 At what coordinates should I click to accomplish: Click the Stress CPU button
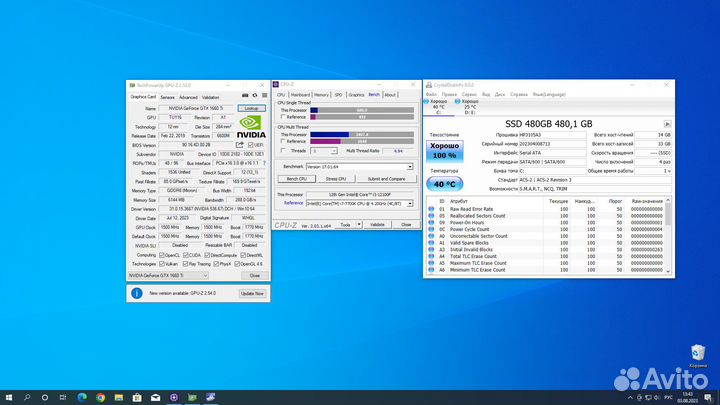[x=336, y=179]
